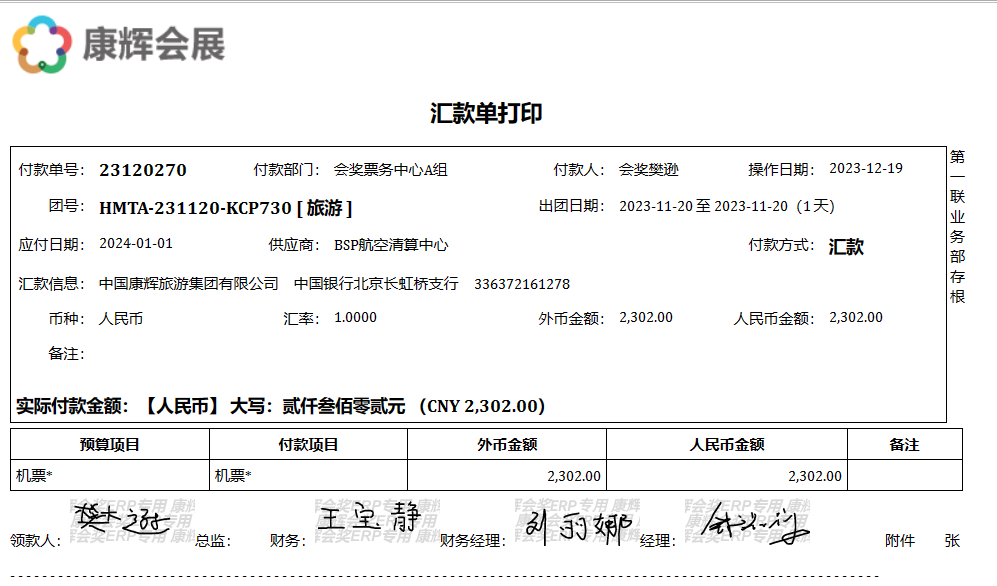997x586 pixels.
Task: Click the payer name 会奖樊逊
Action: pyautogui.click(x=648, y=170)
